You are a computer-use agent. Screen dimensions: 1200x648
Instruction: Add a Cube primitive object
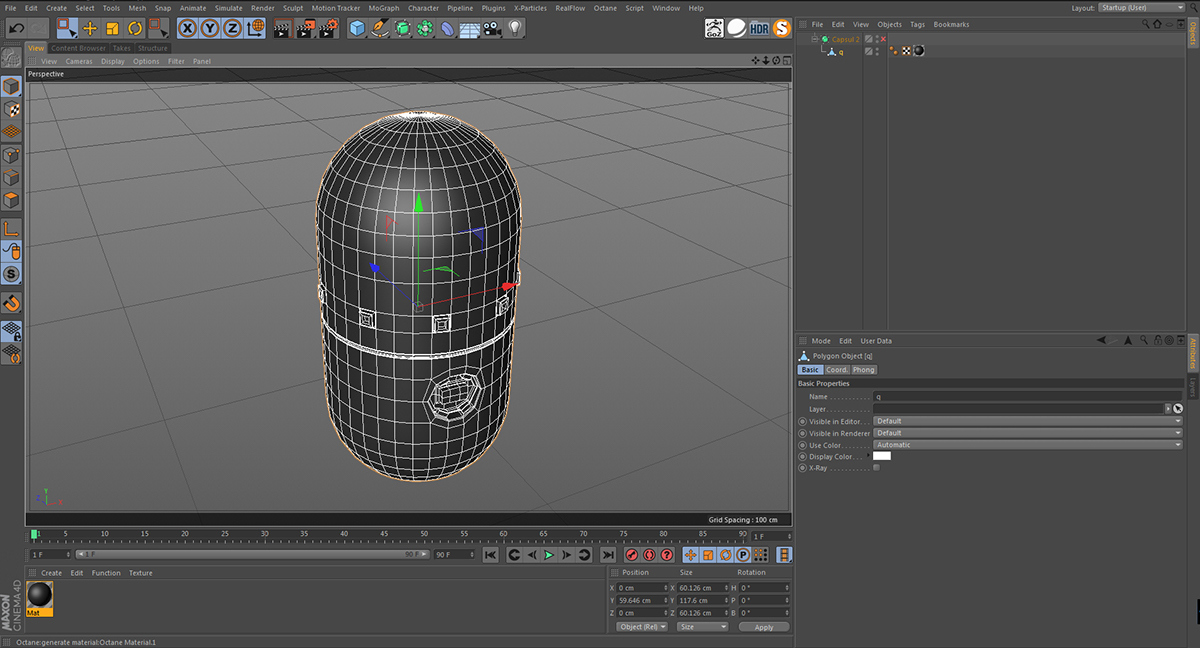357,28
